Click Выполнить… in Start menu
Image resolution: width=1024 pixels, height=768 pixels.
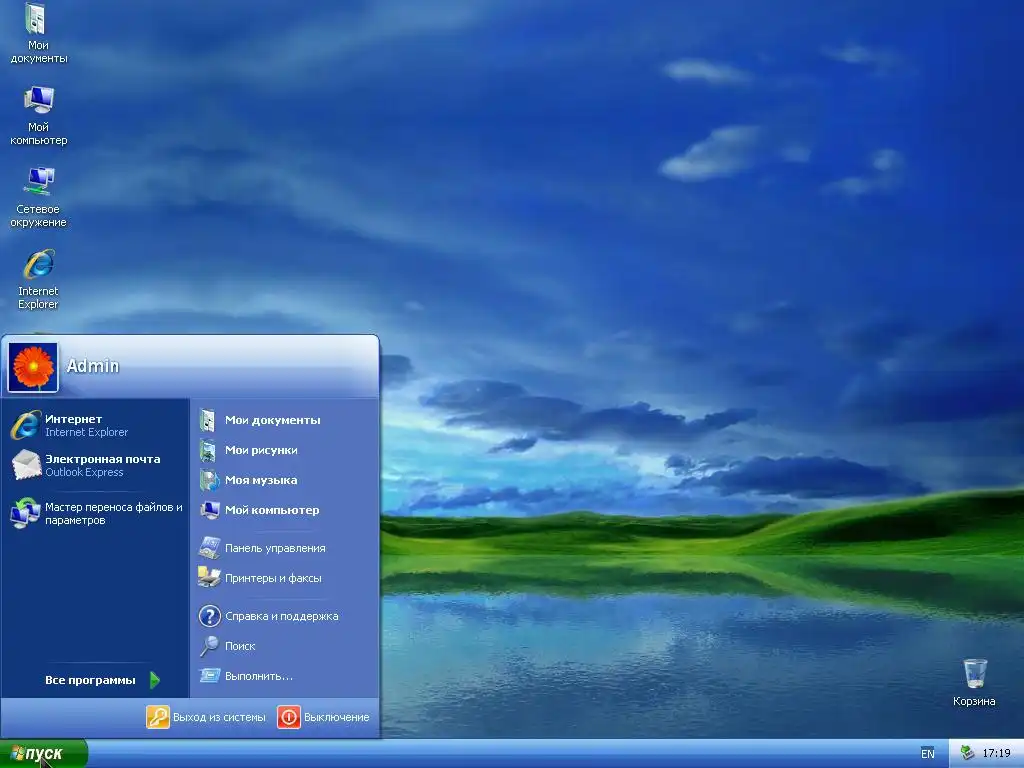(x=285, y=676)
